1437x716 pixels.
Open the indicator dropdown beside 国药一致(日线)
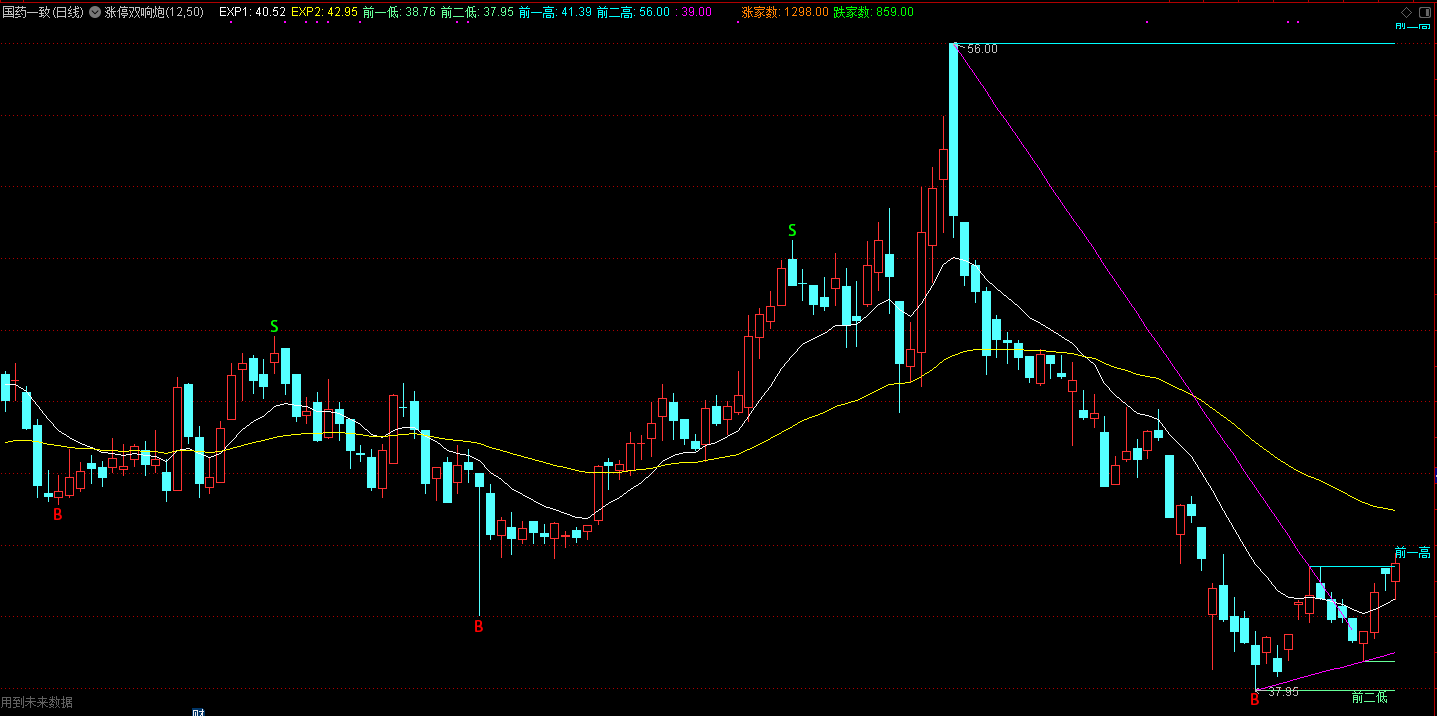[x=94, y=12]
